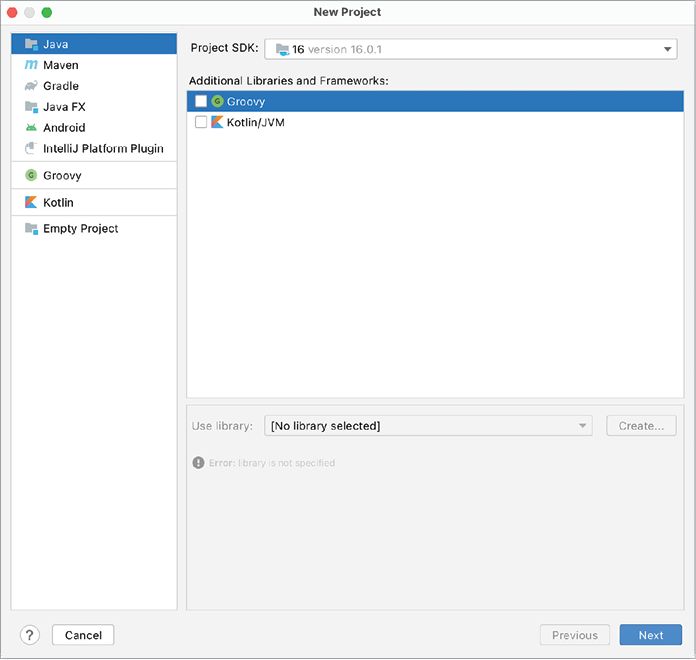Click the Next button

[650, 635]
